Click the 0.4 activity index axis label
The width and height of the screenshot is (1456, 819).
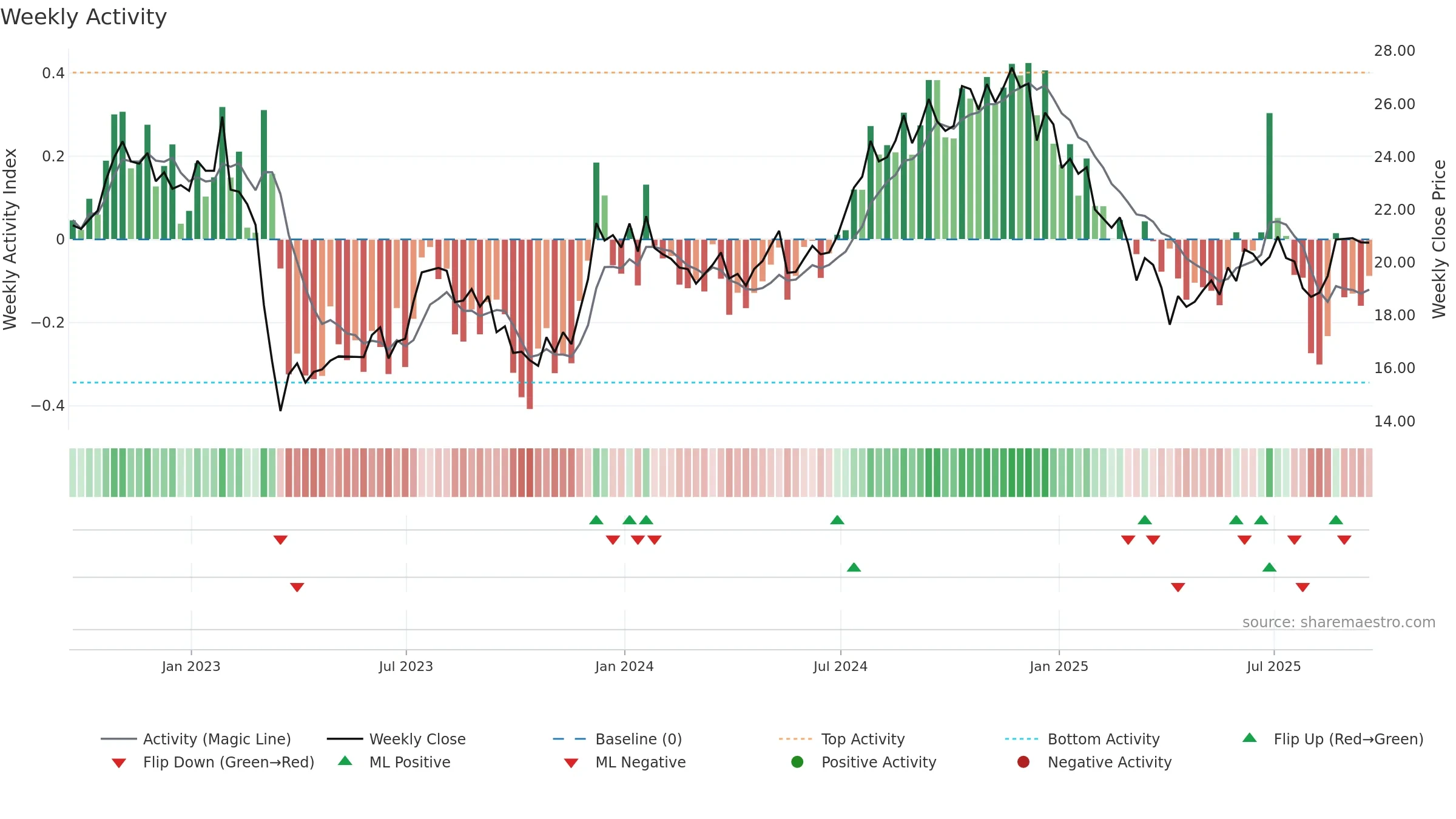(53, 73)
